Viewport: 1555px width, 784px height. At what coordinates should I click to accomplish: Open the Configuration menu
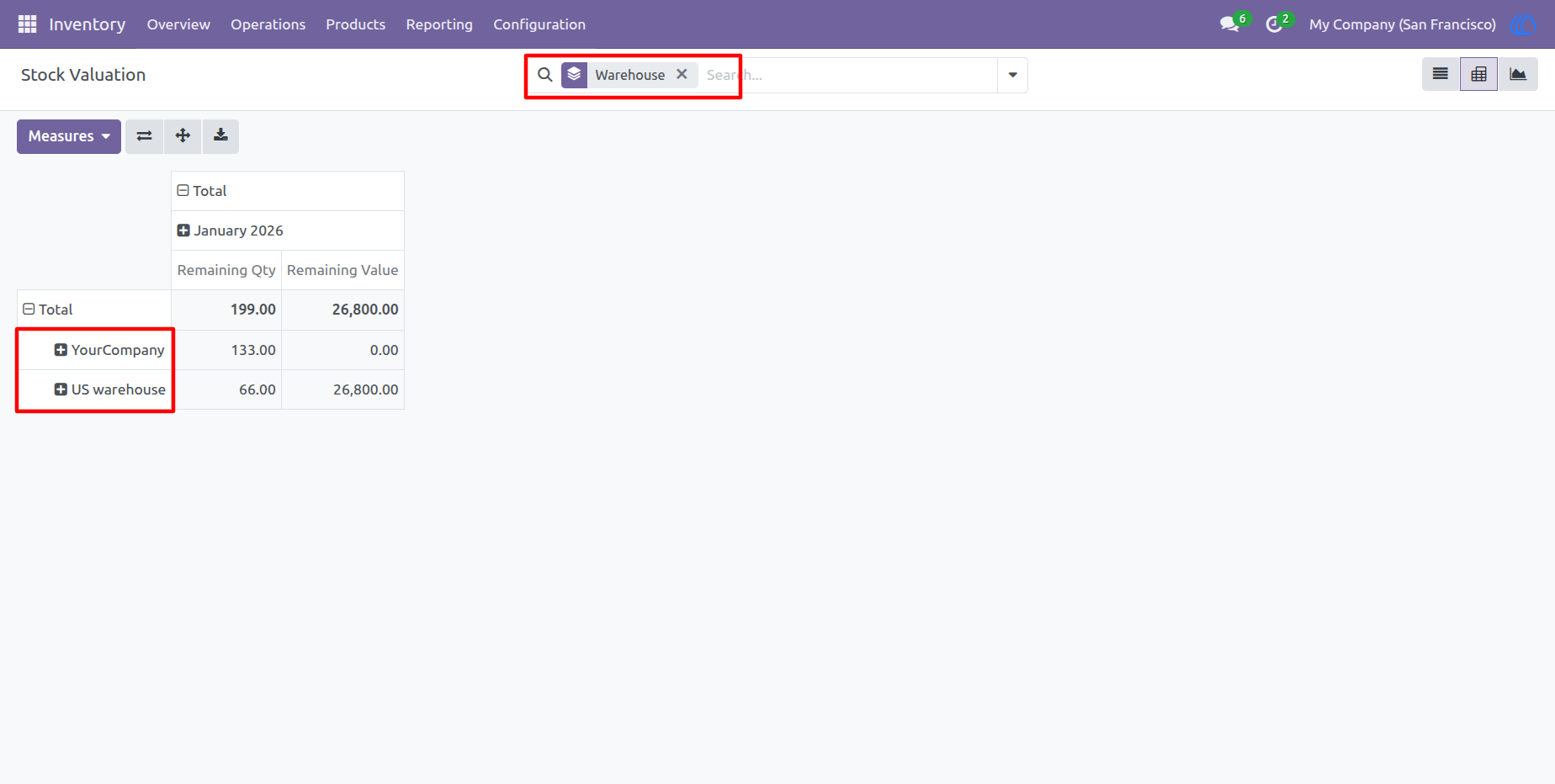tap(539, 24)
